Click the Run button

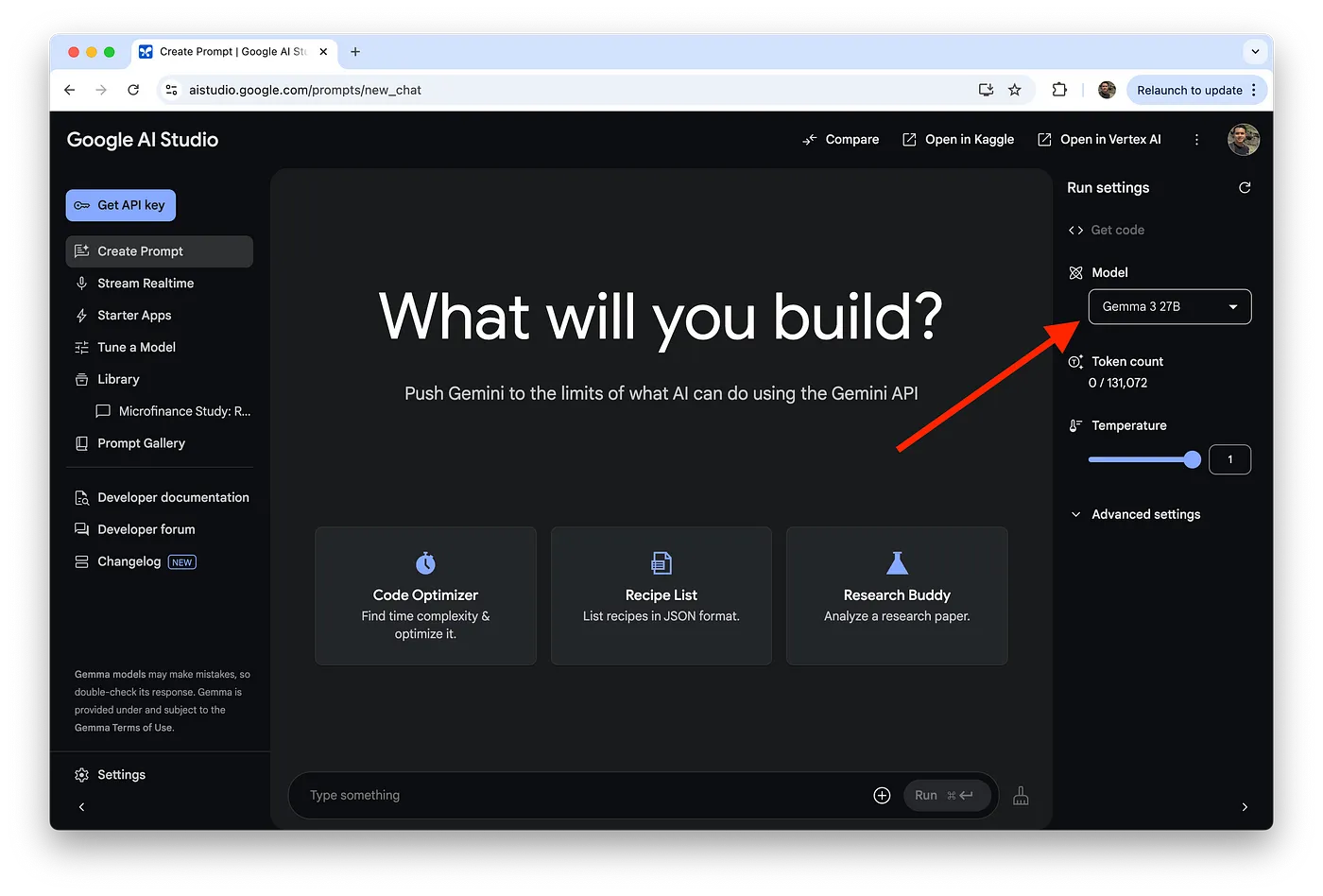click(946, 796)
